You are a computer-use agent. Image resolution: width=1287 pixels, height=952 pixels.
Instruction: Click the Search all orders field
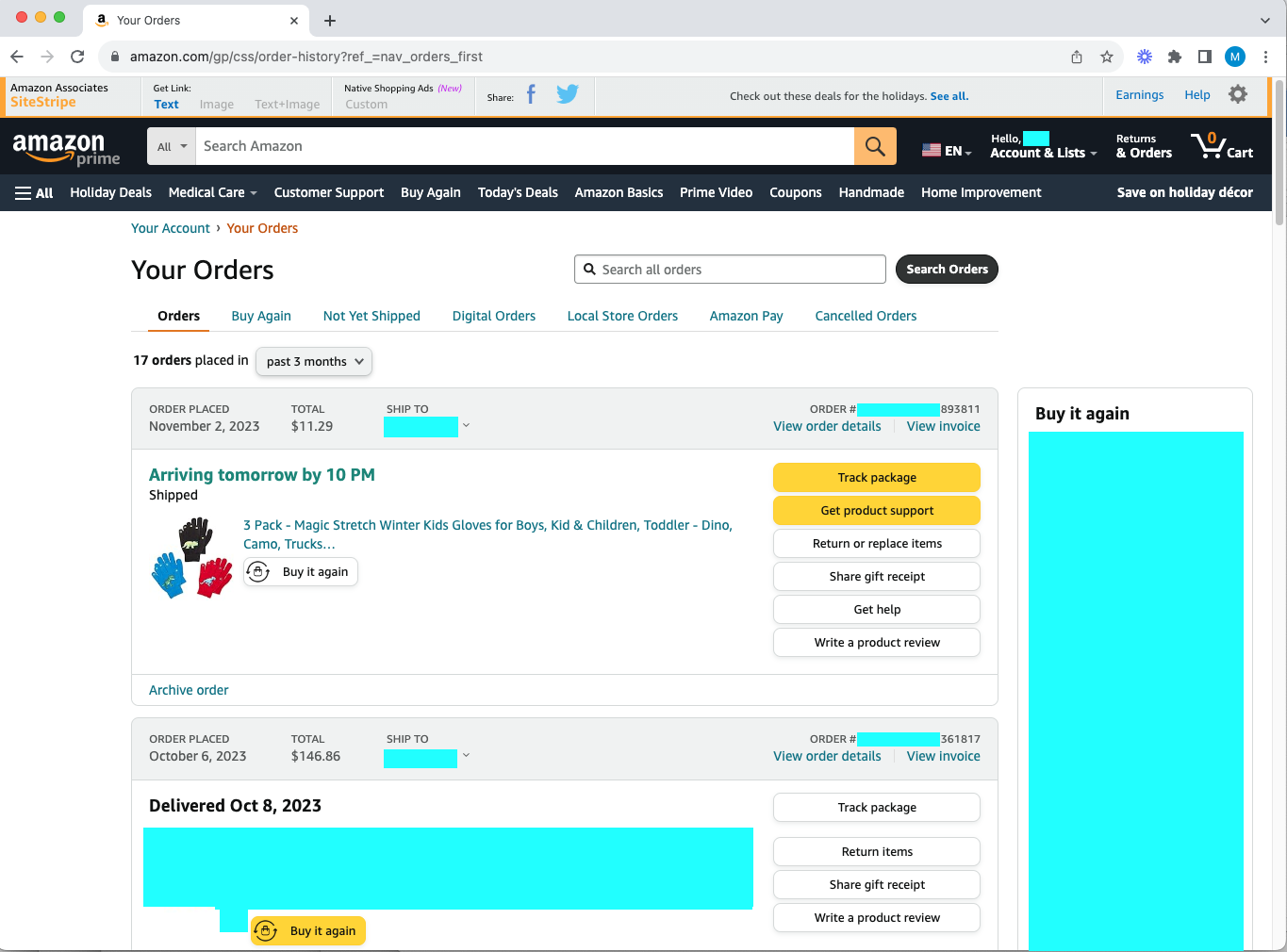click(x=730, y=270)
